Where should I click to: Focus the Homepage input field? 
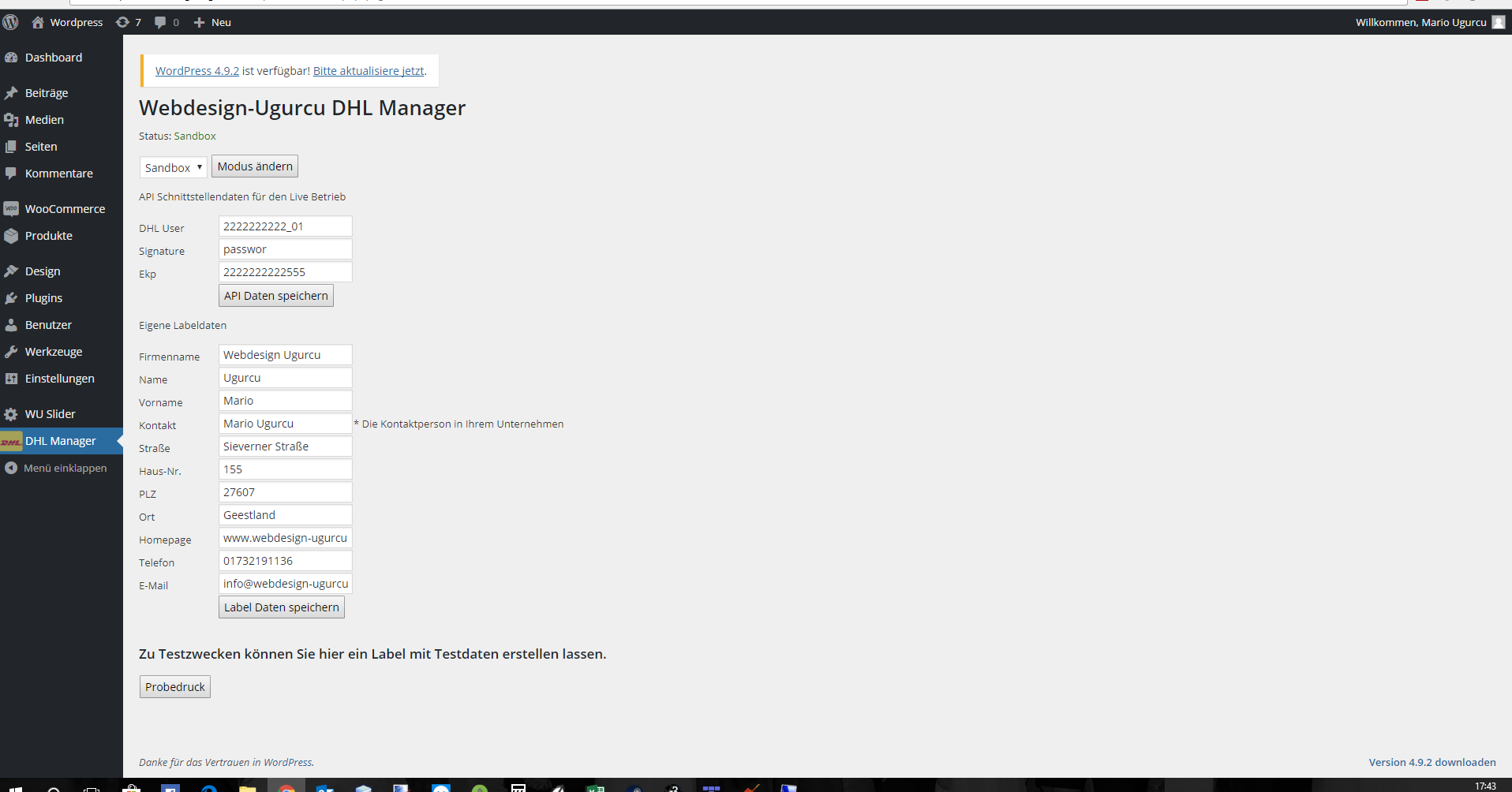click(286, 538)
